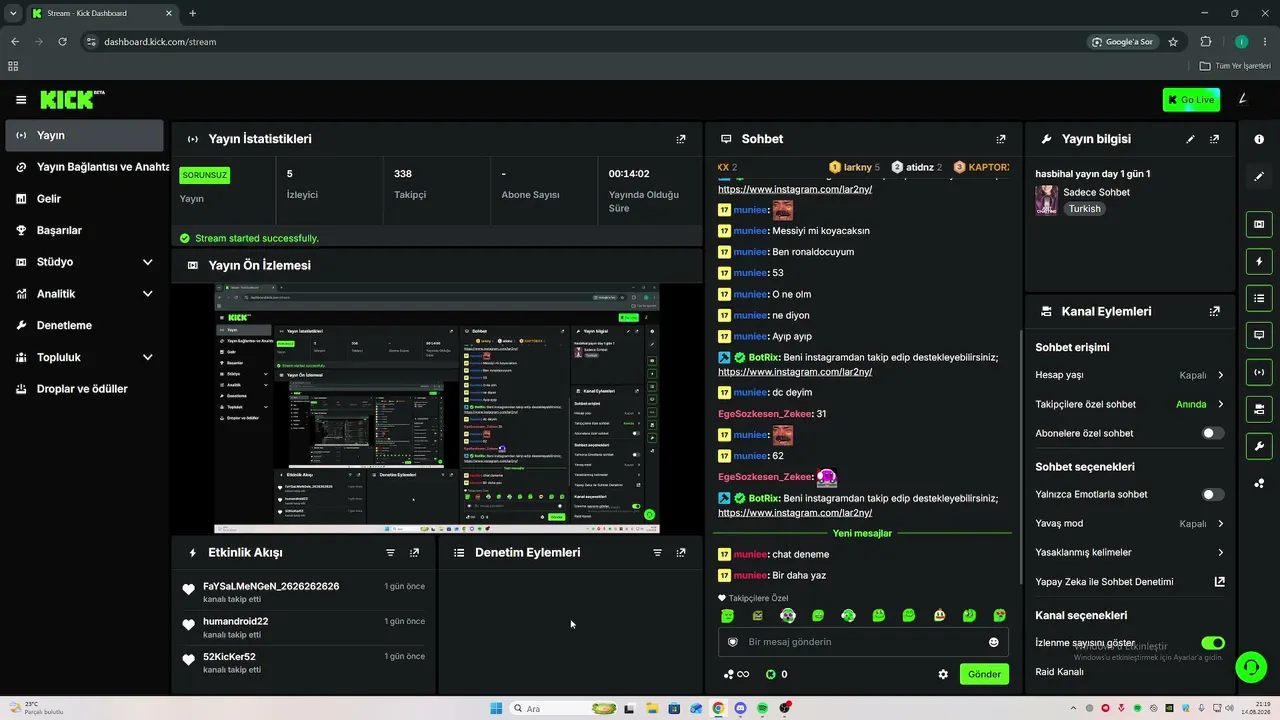
Task: Toggle the wrench widget icon in right toolbar
Action: [1259, 446]
